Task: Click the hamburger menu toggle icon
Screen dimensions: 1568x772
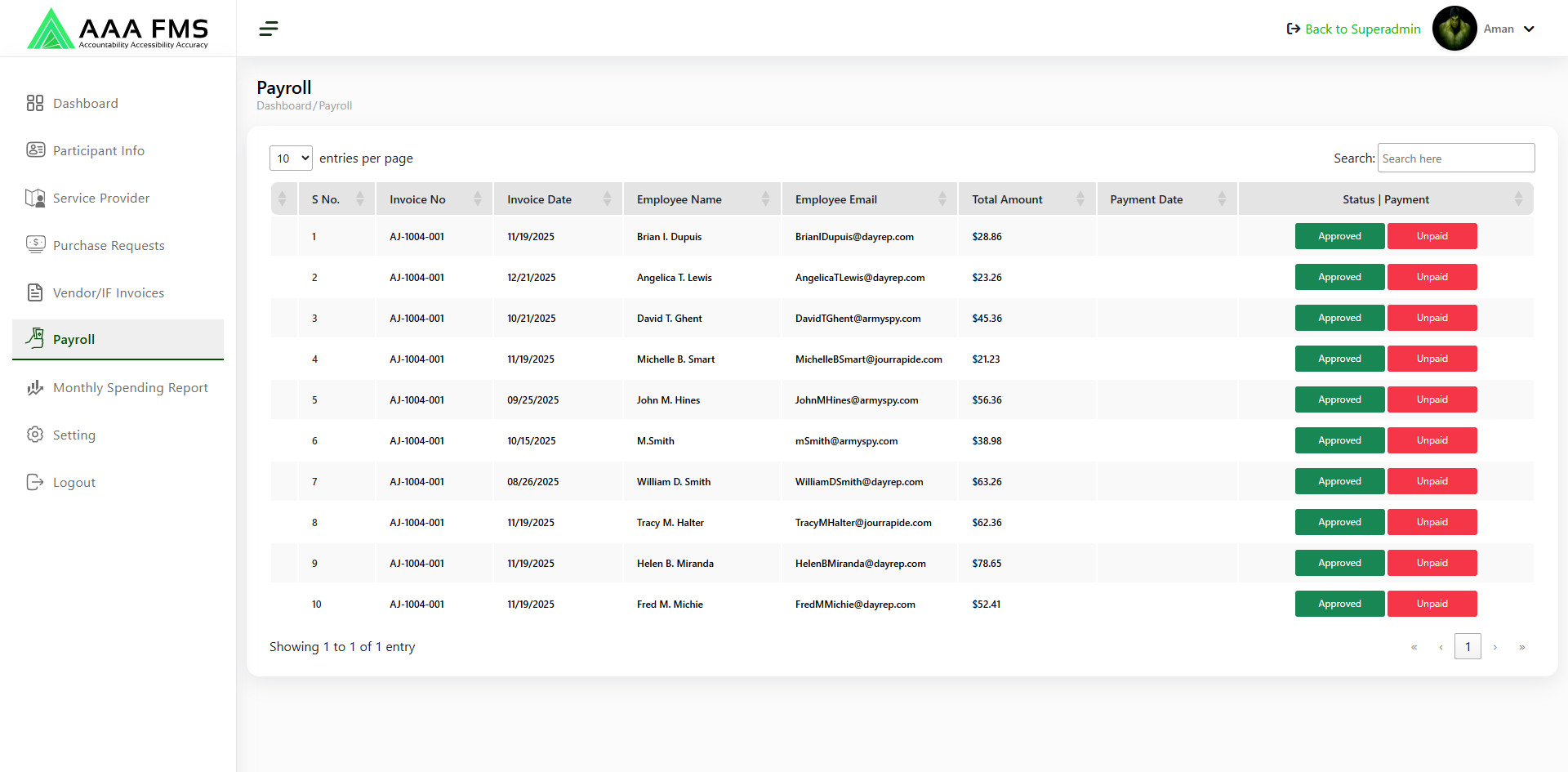Action: pos(269,29)
